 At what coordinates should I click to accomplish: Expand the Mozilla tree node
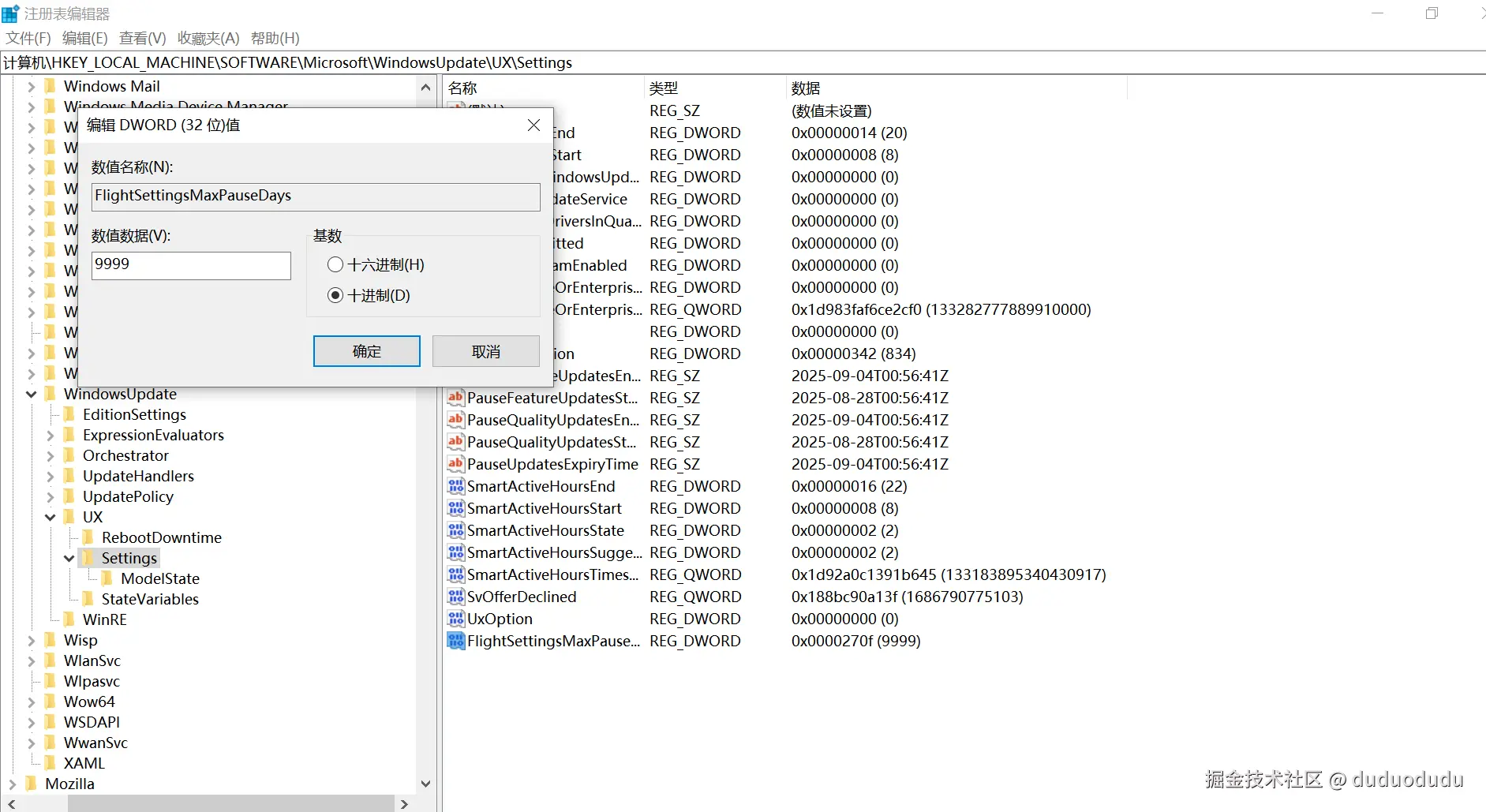tap(13, 784)
